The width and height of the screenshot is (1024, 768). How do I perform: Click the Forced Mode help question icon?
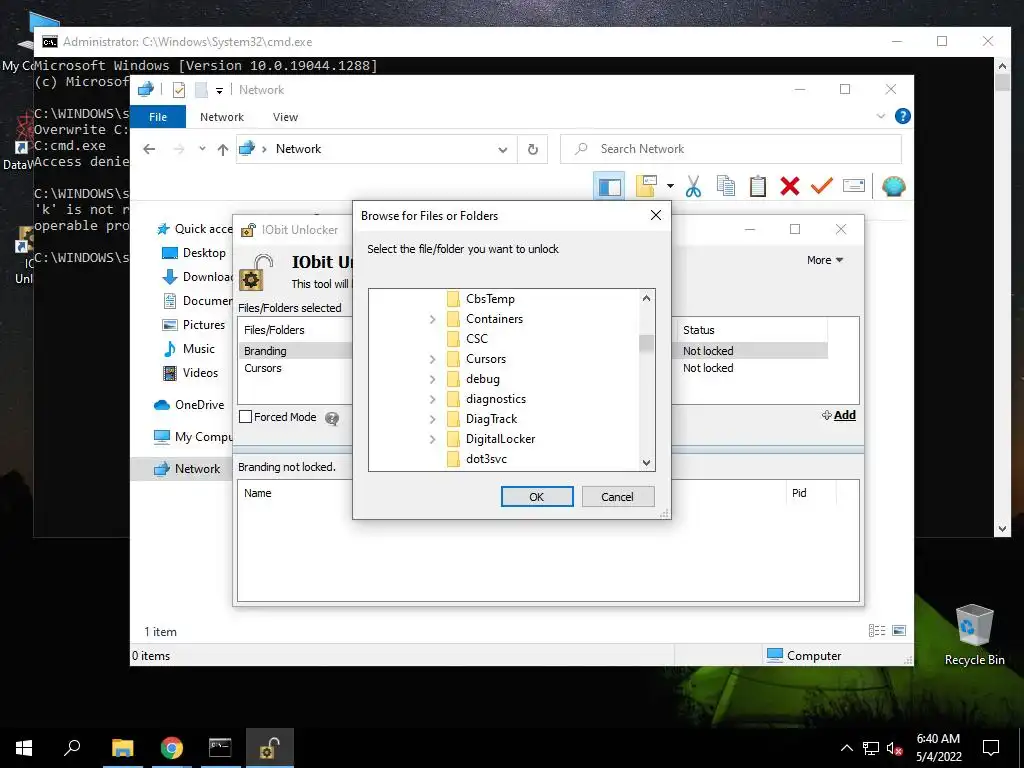point(332,419)
